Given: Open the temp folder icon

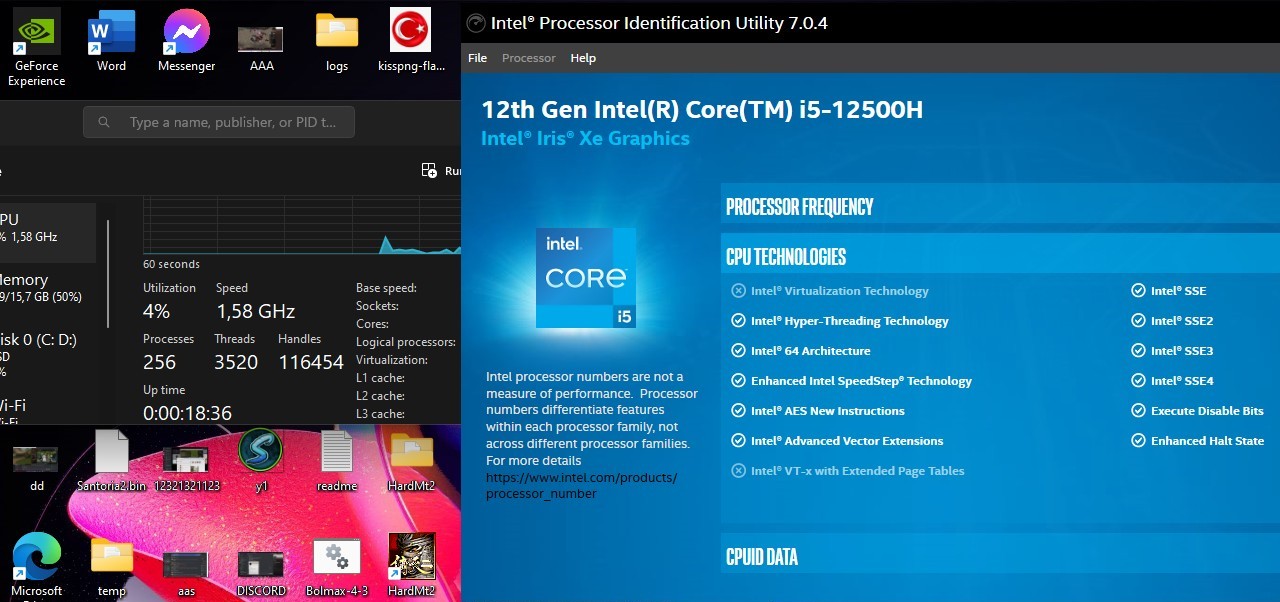Looking at the screenshot, I should point(112,555).
